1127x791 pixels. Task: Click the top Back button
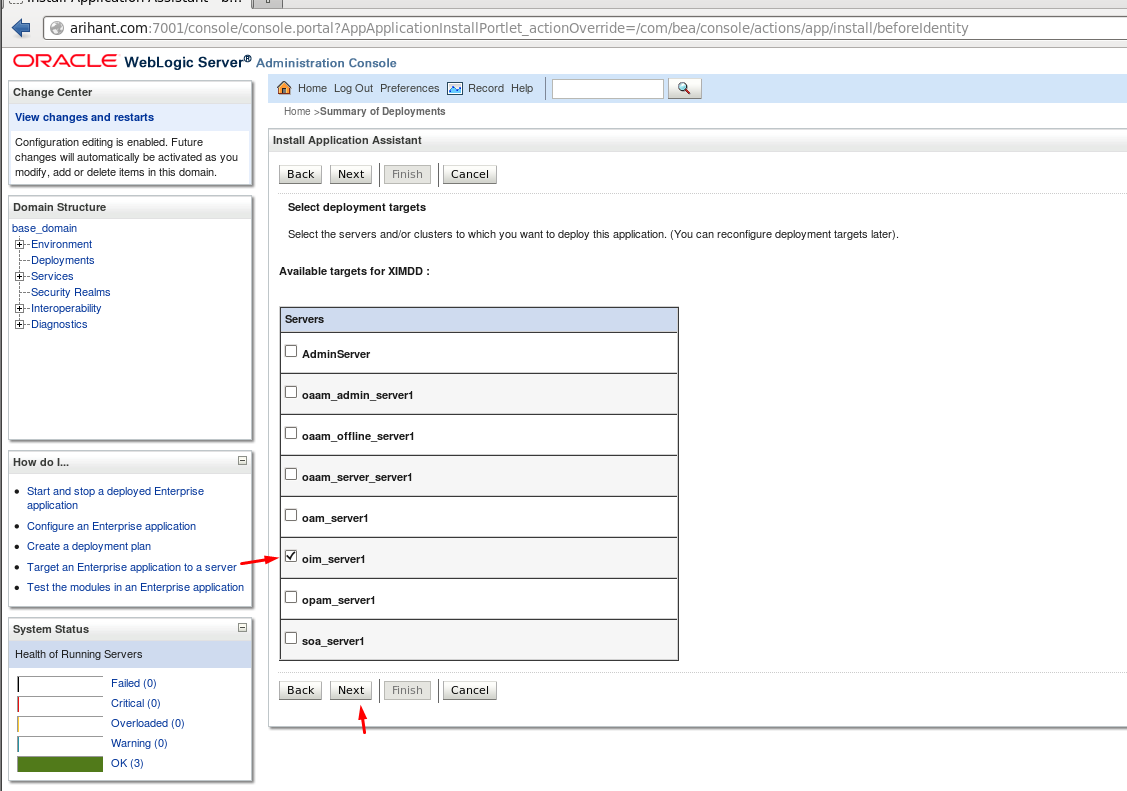coord(300,175)
